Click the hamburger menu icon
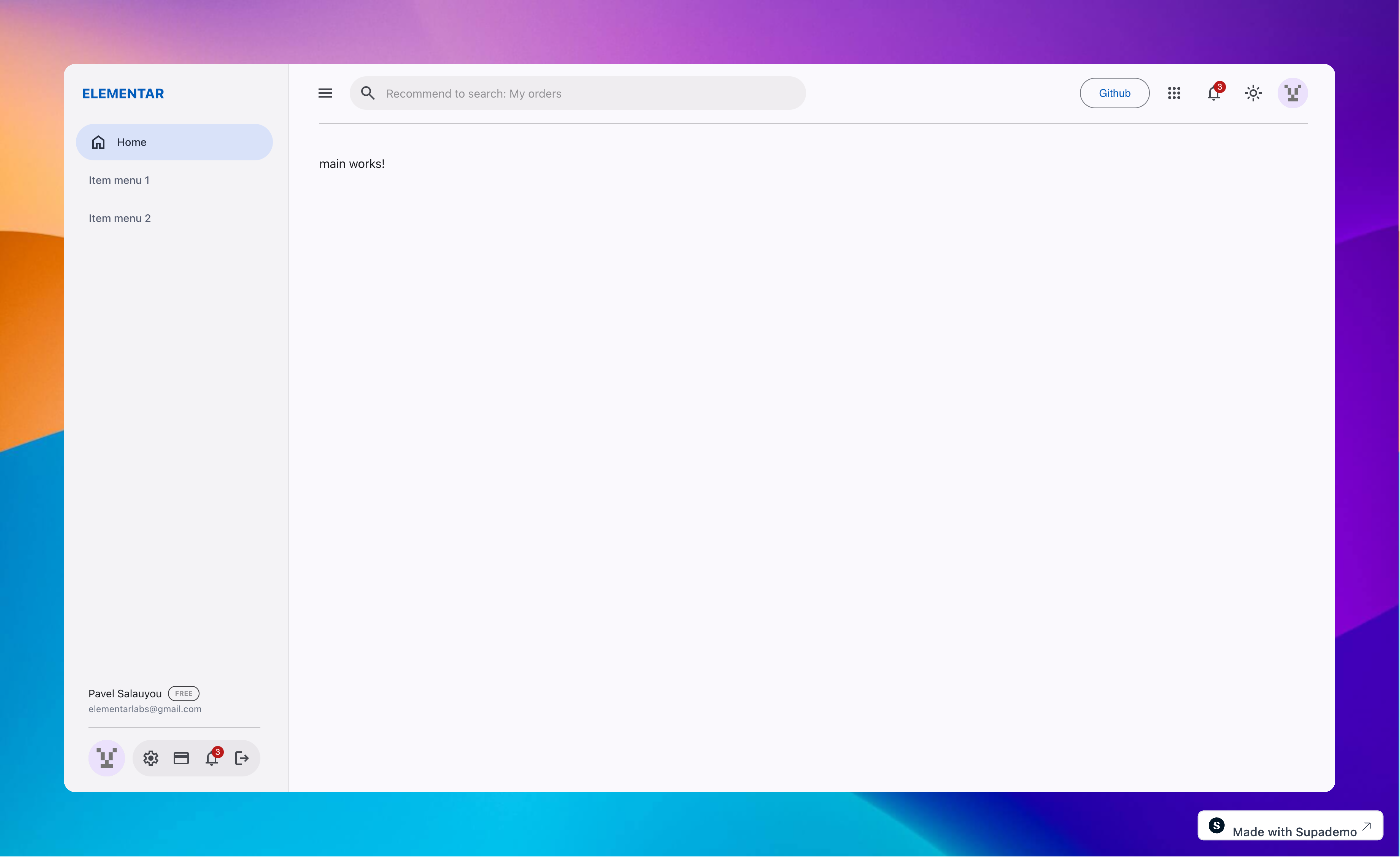The image size is (1400, 857). [325, 93]
